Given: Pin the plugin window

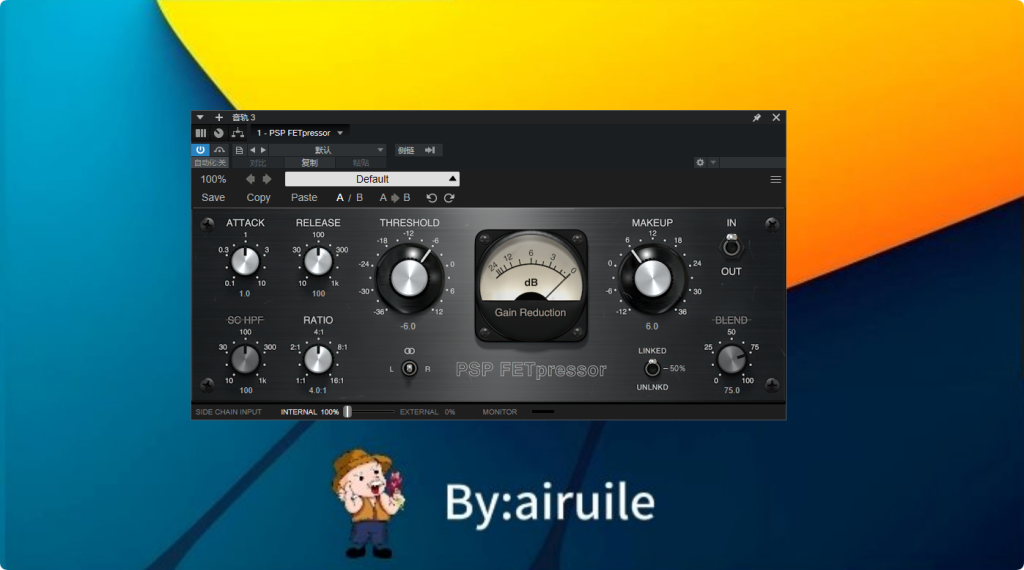Looking at the screenshot, I should tap(756, 118).
